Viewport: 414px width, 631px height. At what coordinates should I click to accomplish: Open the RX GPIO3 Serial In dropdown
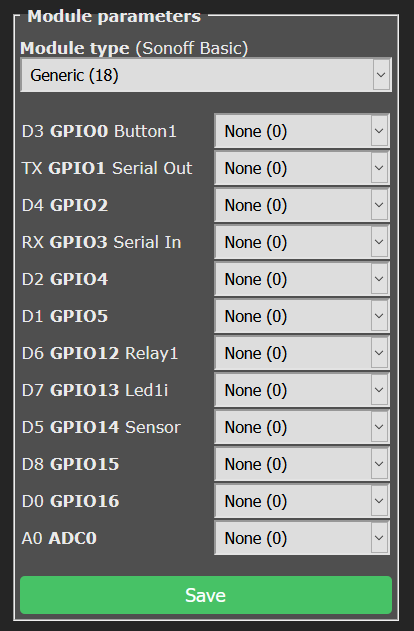click(x=302, y=242)
